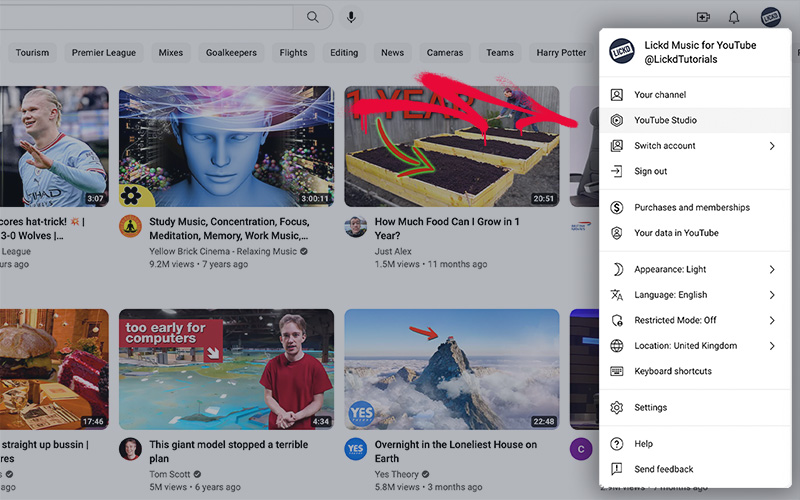Open the raised garden beds thumbnail
The height and width of the screenshot is (500, 800).
tap(452, 146)
